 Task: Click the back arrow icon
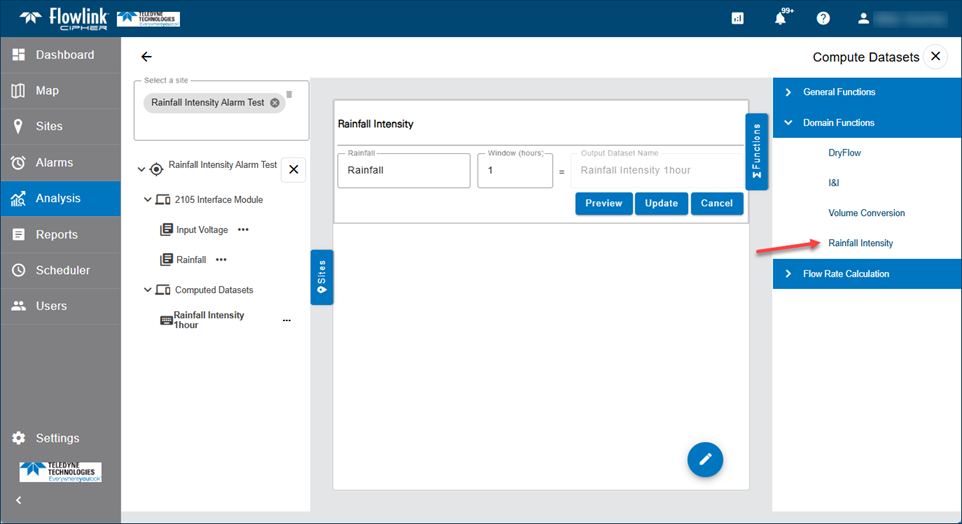[147, 57]
